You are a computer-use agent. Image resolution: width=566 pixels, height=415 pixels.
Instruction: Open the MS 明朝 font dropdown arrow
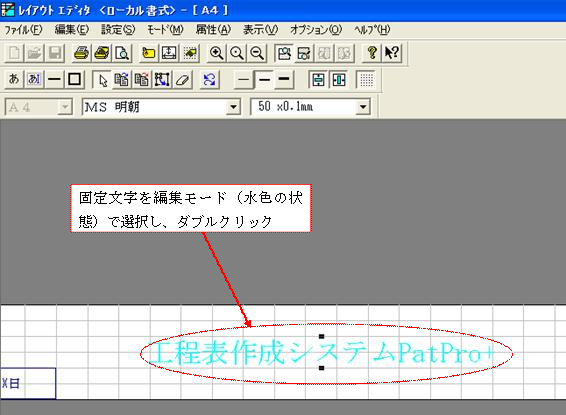point(234,107)
